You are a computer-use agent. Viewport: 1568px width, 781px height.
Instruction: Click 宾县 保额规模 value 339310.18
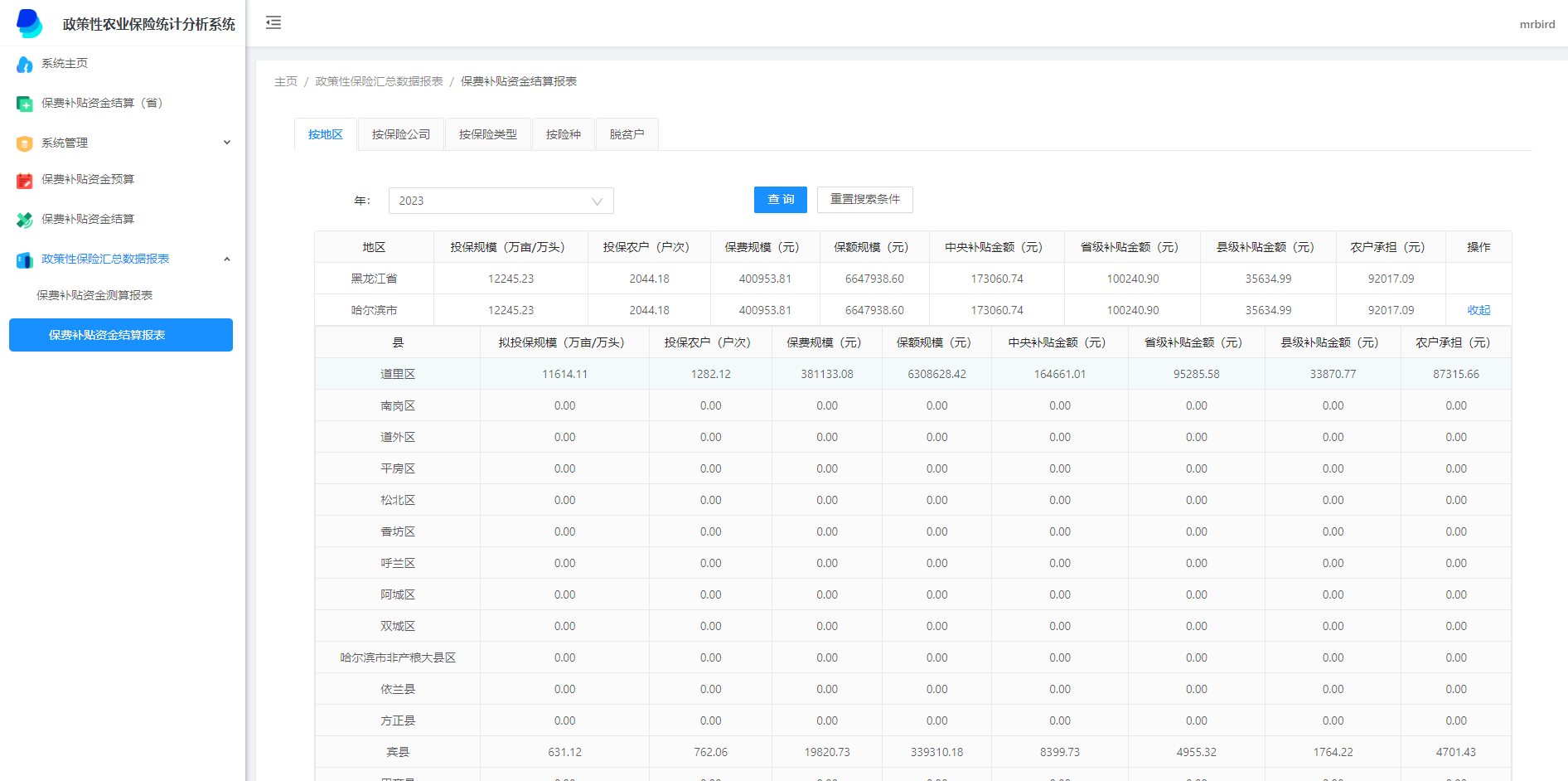pyautogui.click(x=937, y=752)
